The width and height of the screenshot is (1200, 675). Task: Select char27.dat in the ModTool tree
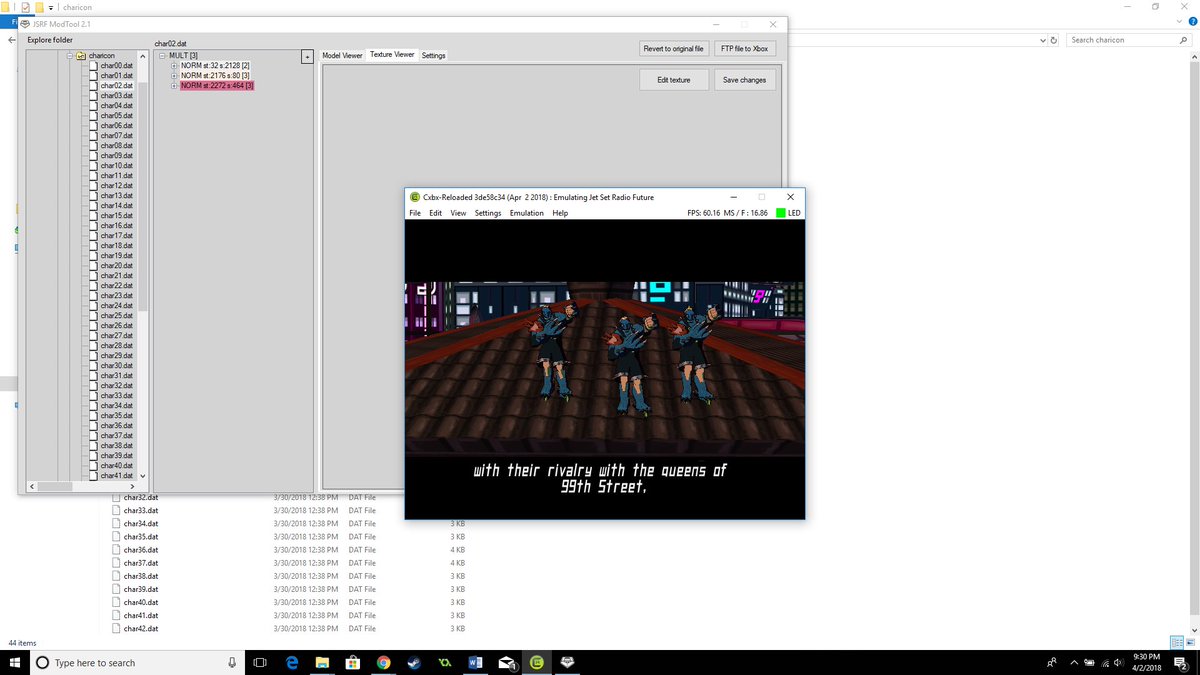coord(117,336)
